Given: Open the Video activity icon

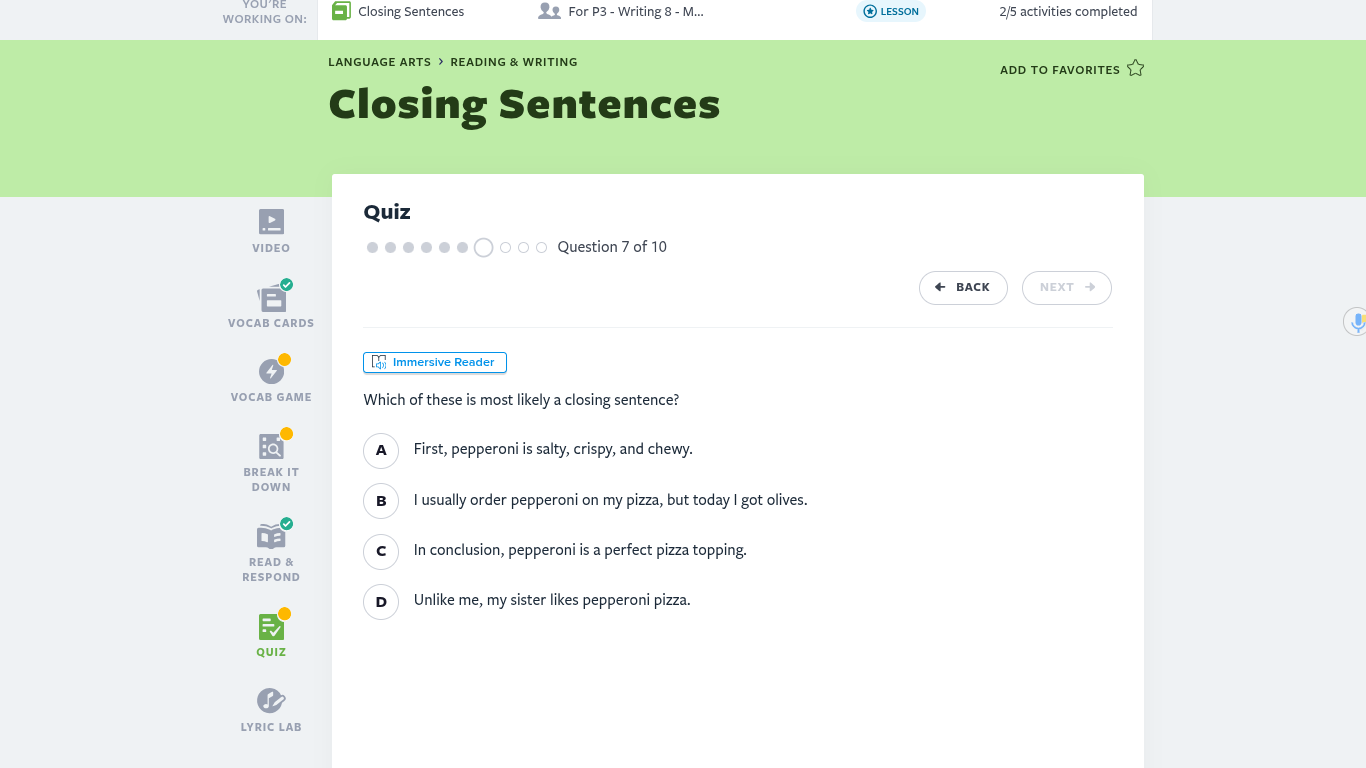Looking at the screenshot, I should click(271, 222).
